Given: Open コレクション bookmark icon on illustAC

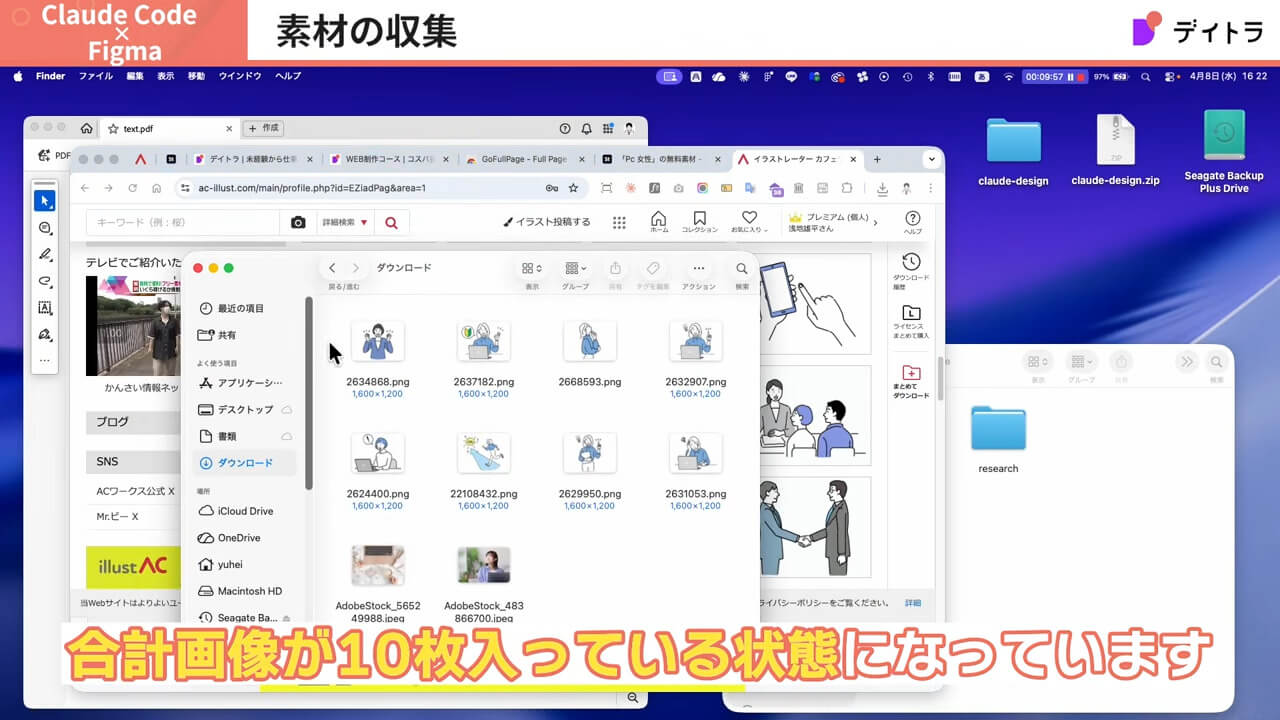Looking at the screenshot, I should 700,222.
